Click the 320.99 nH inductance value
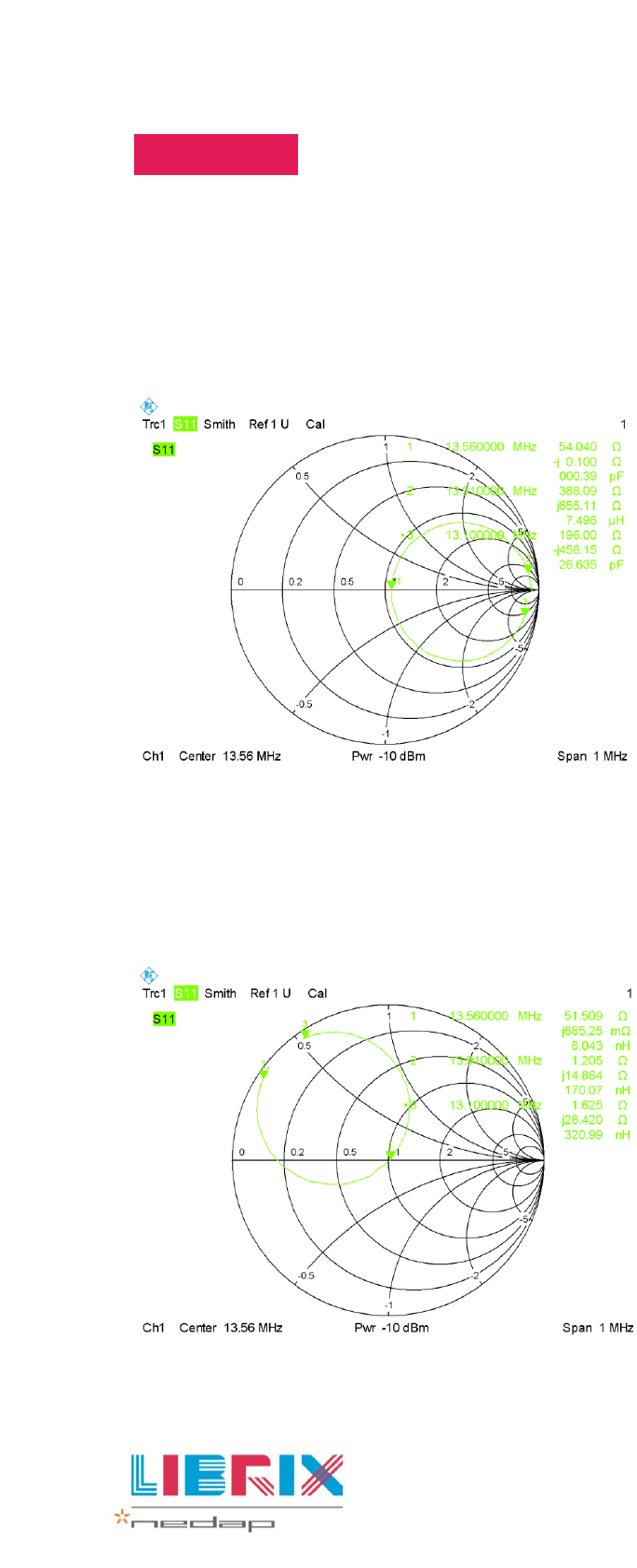The image size is (637, 1568). (598, 1135)
